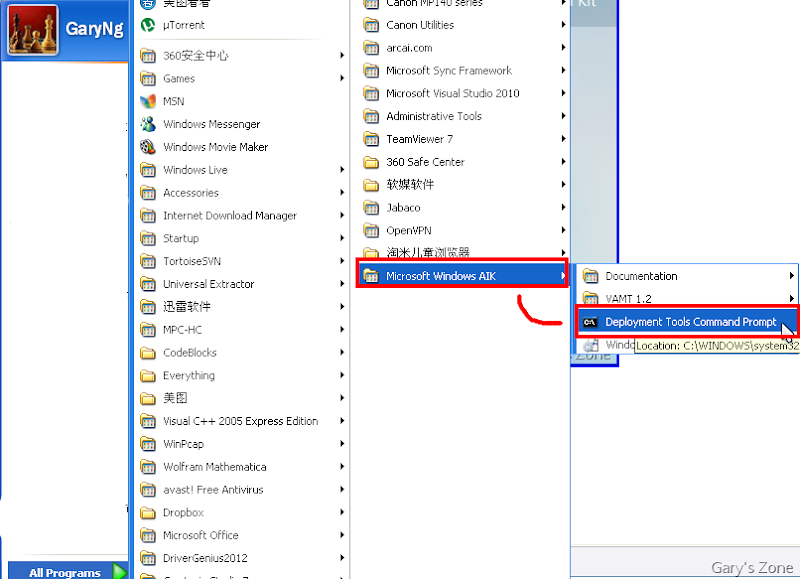Expand the VAMT 1.2 submenu arrow

(791, 298)
